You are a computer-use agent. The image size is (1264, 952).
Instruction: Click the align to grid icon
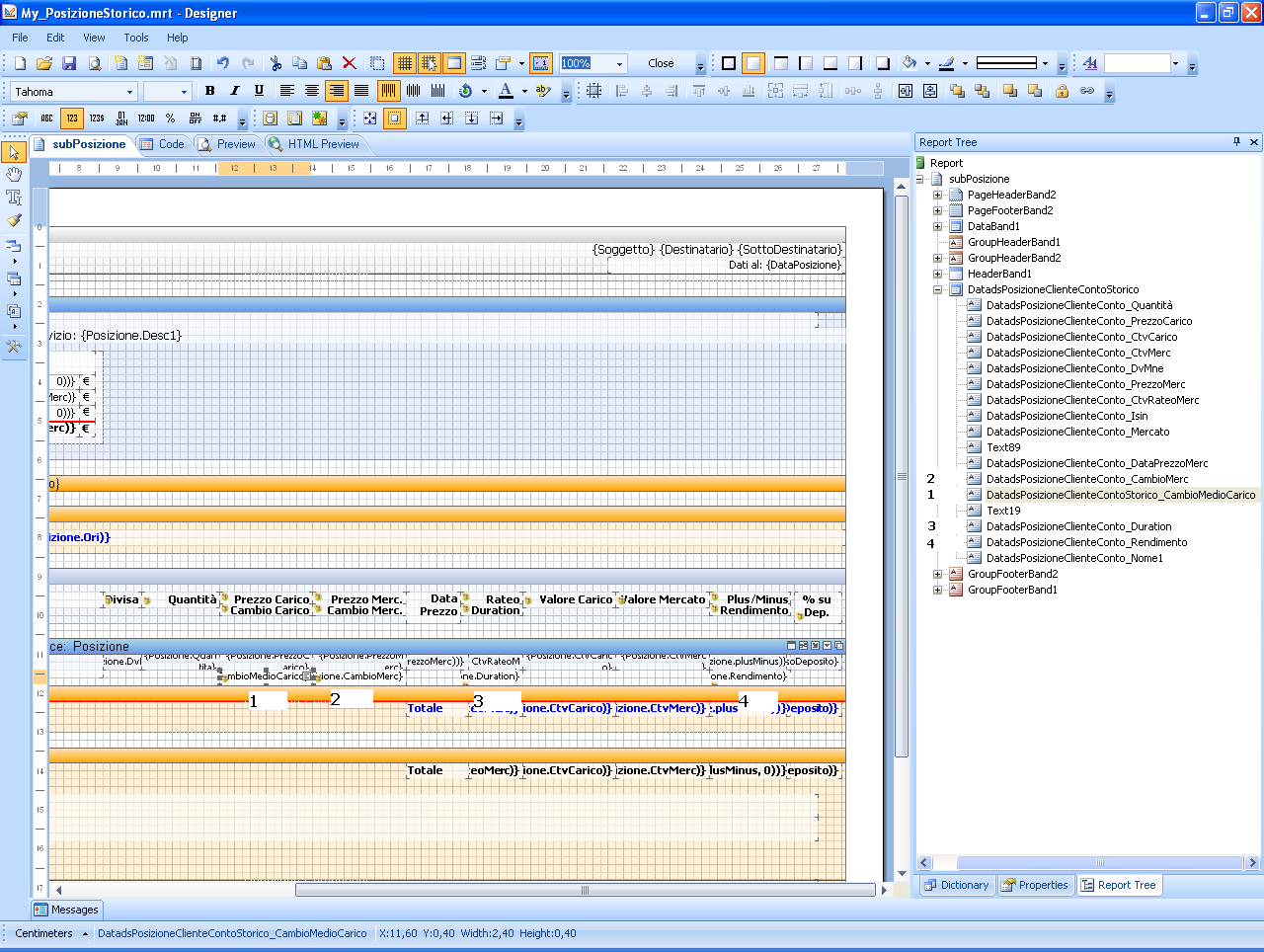(x=593, y=91)
